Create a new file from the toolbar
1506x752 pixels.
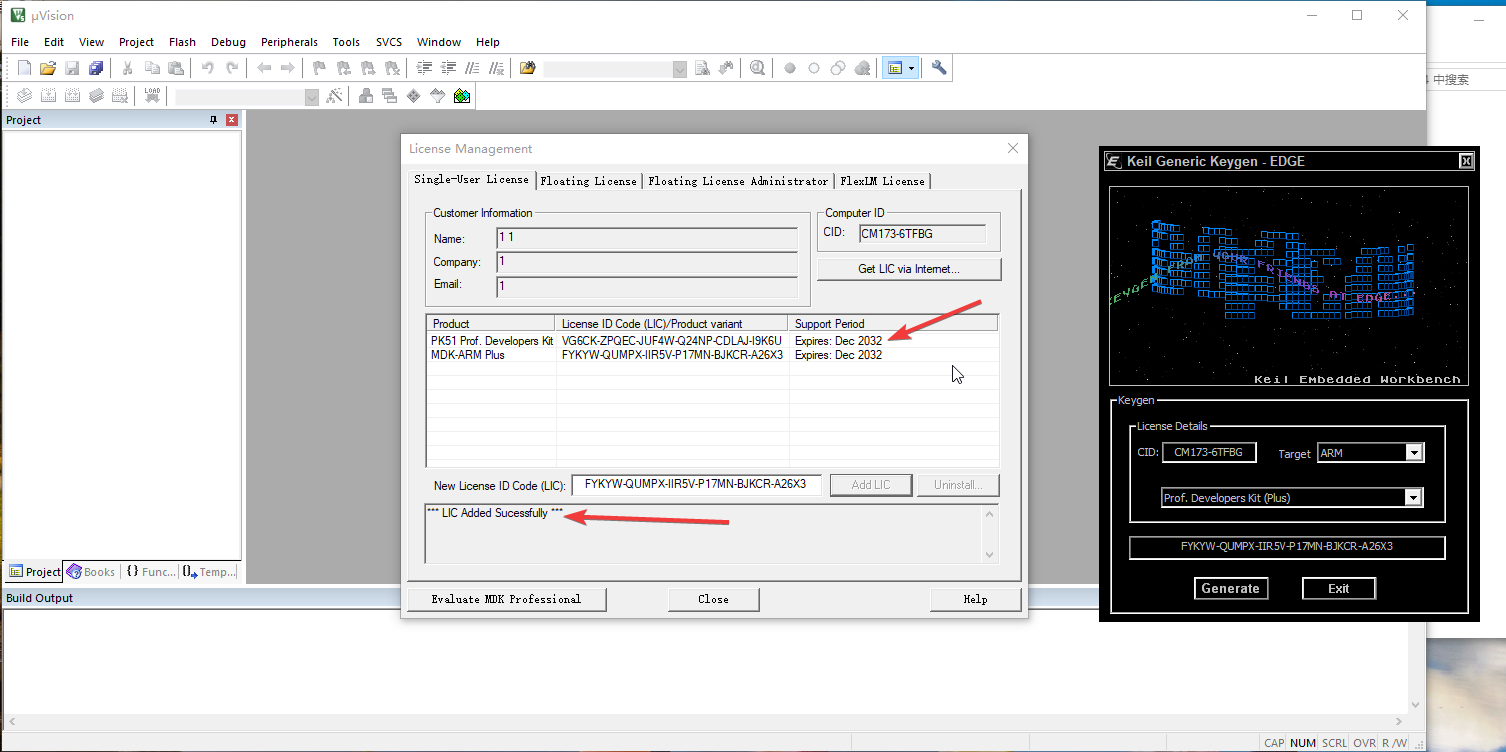tap(25, 68)
